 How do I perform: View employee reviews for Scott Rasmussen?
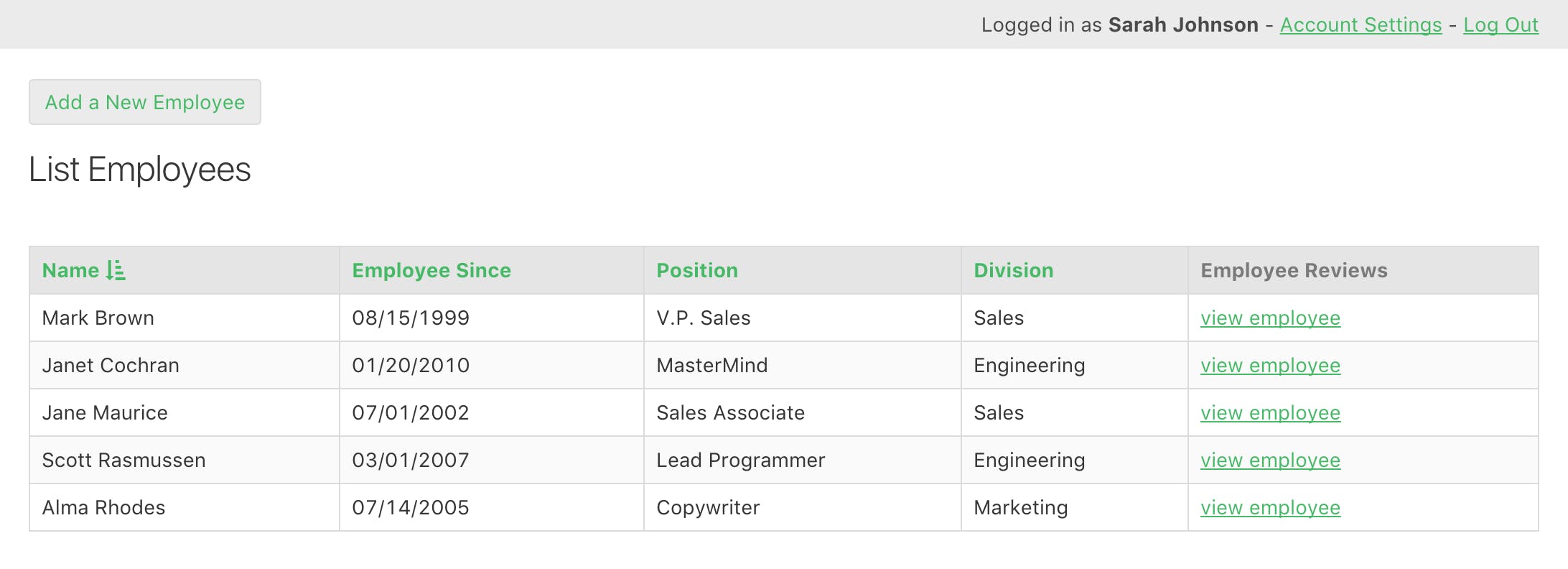[x=1270, y=461]
